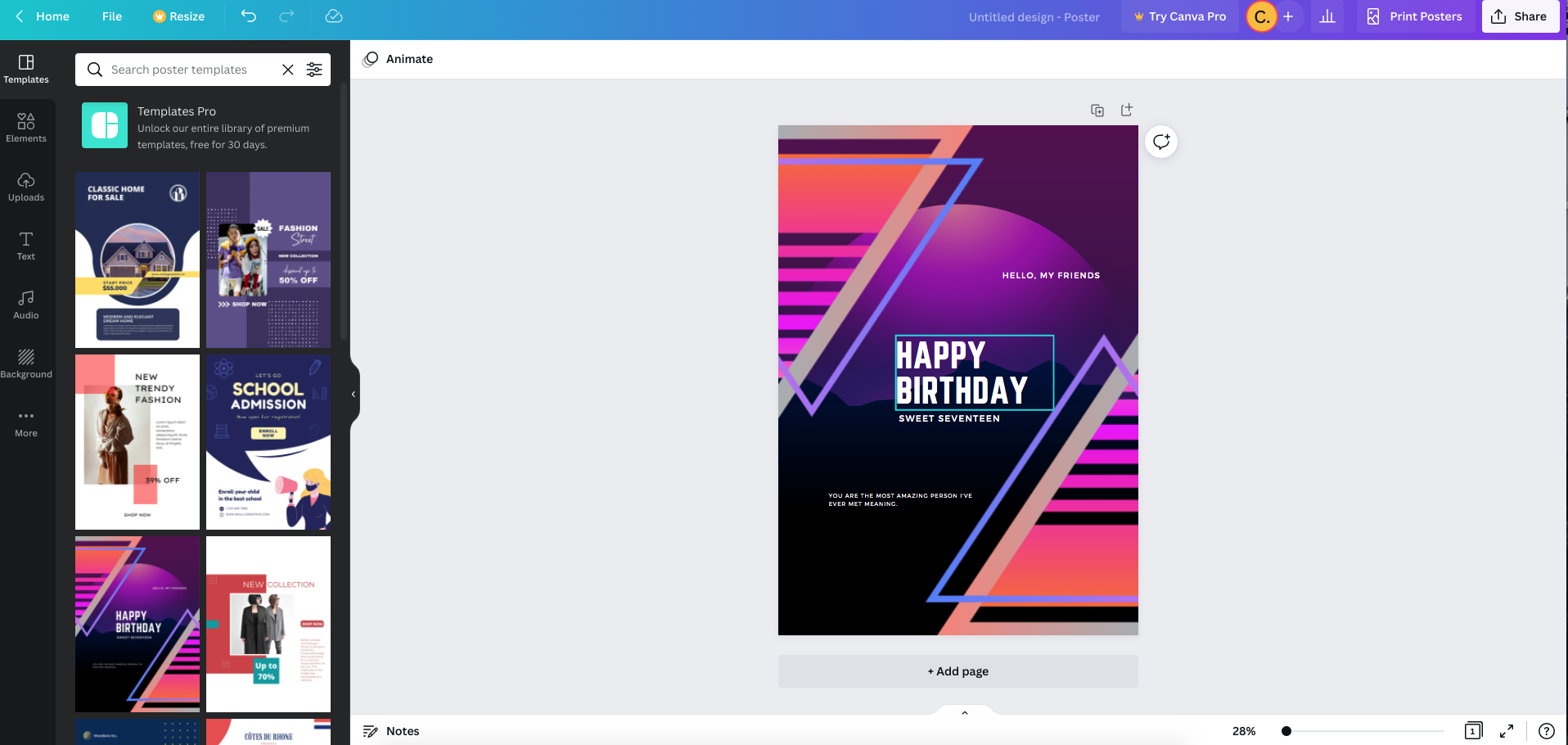The width and height of the screenshot is (1568, 745).
Task: Open the search filter options icon
Action: click(314, 70)
